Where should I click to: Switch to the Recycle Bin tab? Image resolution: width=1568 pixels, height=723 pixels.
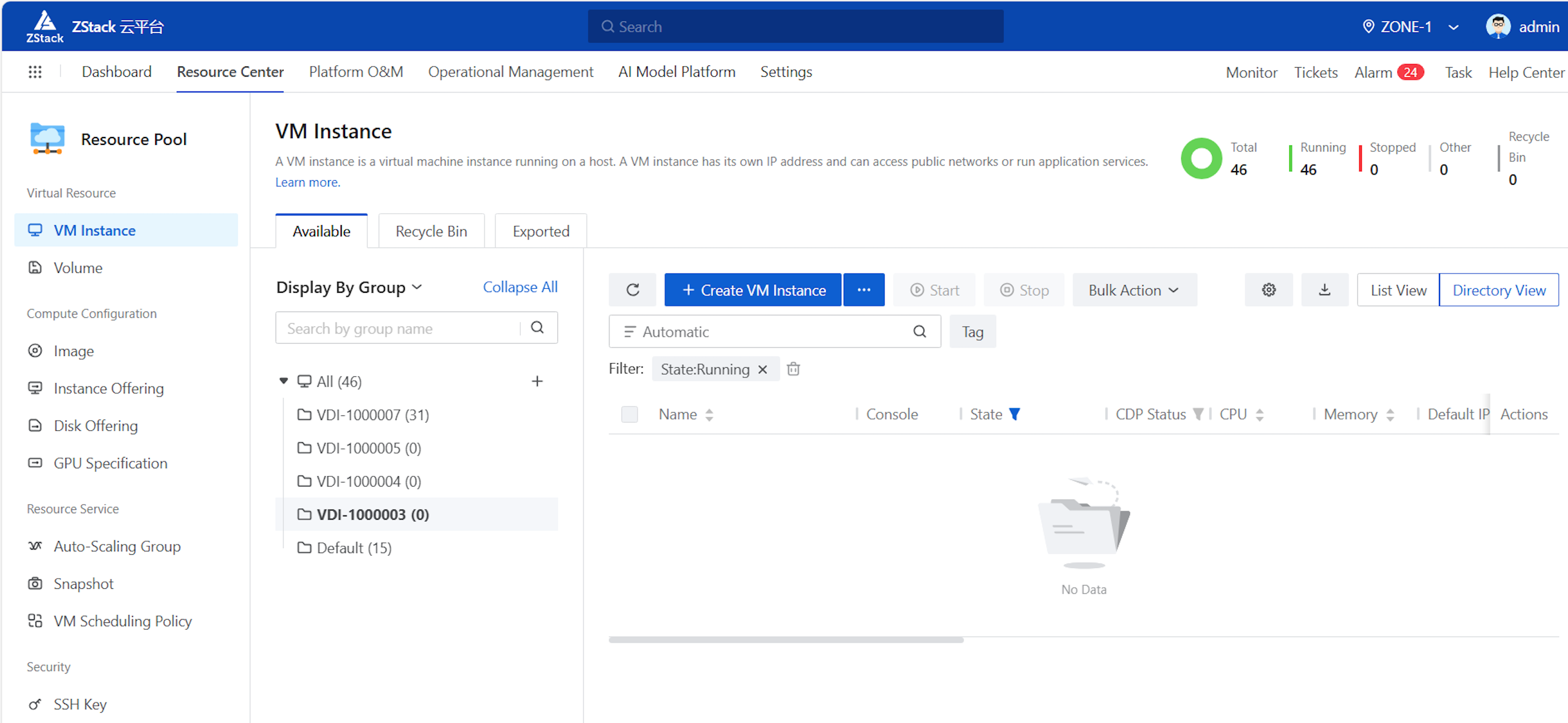point(431,231)
